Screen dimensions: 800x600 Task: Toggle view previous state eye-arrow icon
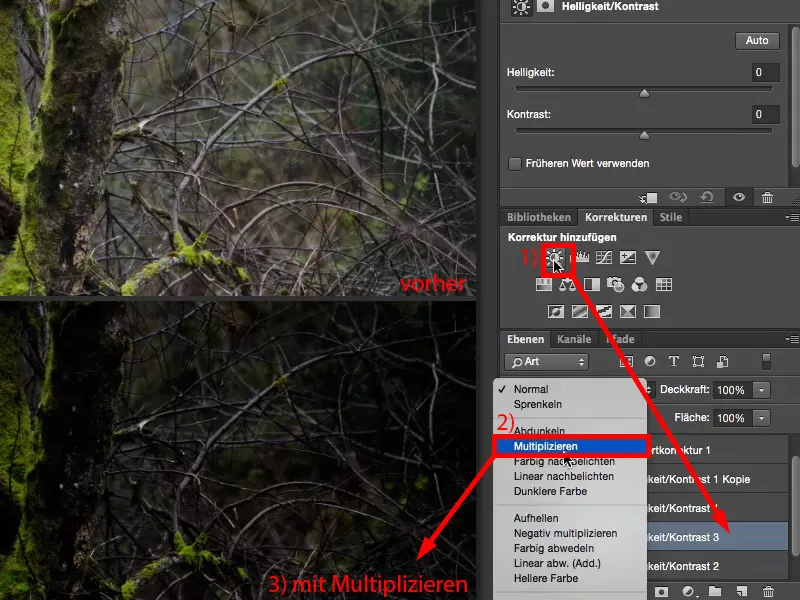pos(678,197)
